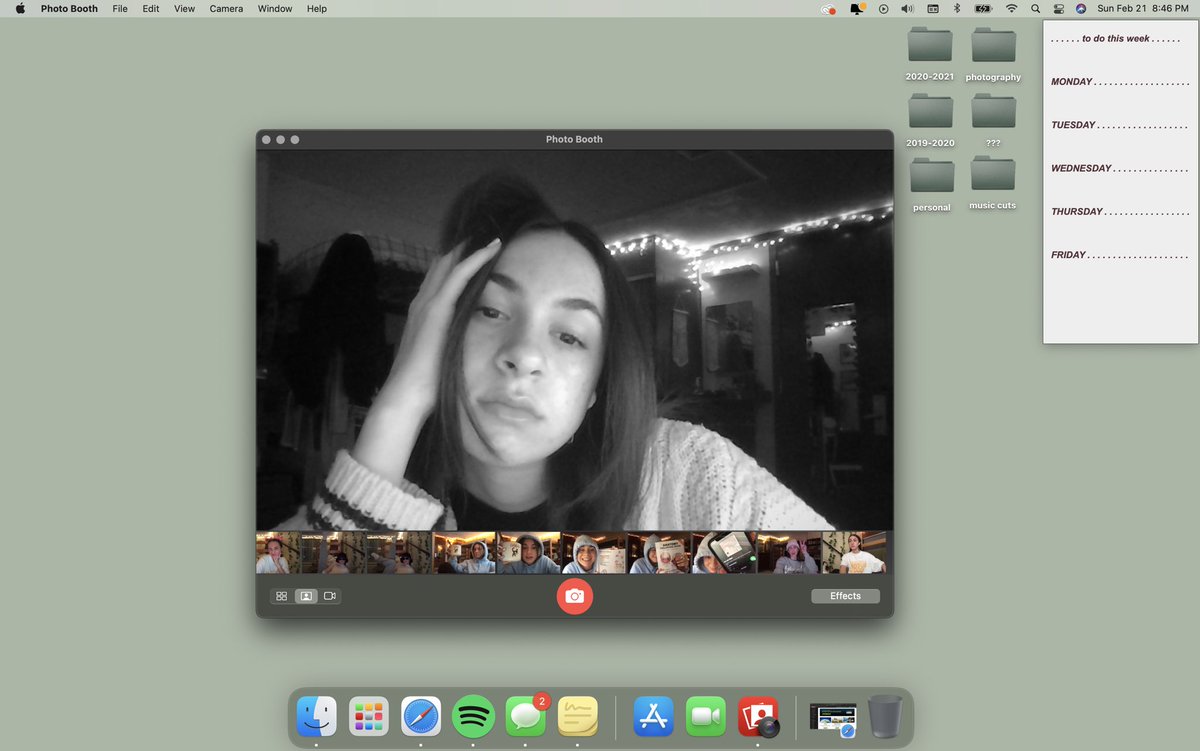Activate Siri from the menu bar
This screenshot has height=751, width=1200.
pos(1081,8)
